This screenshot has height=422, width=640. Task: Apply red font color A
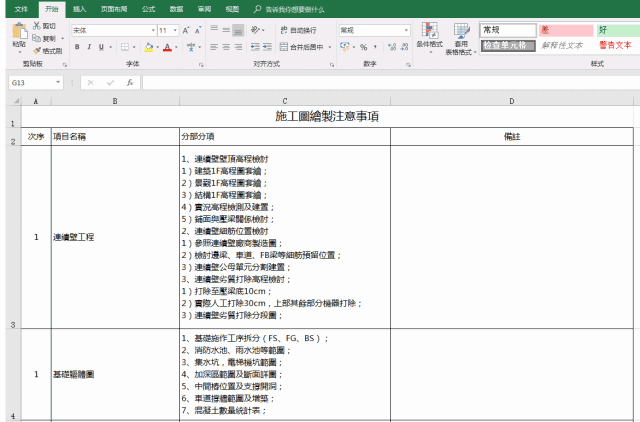click(x=167, y=47)
